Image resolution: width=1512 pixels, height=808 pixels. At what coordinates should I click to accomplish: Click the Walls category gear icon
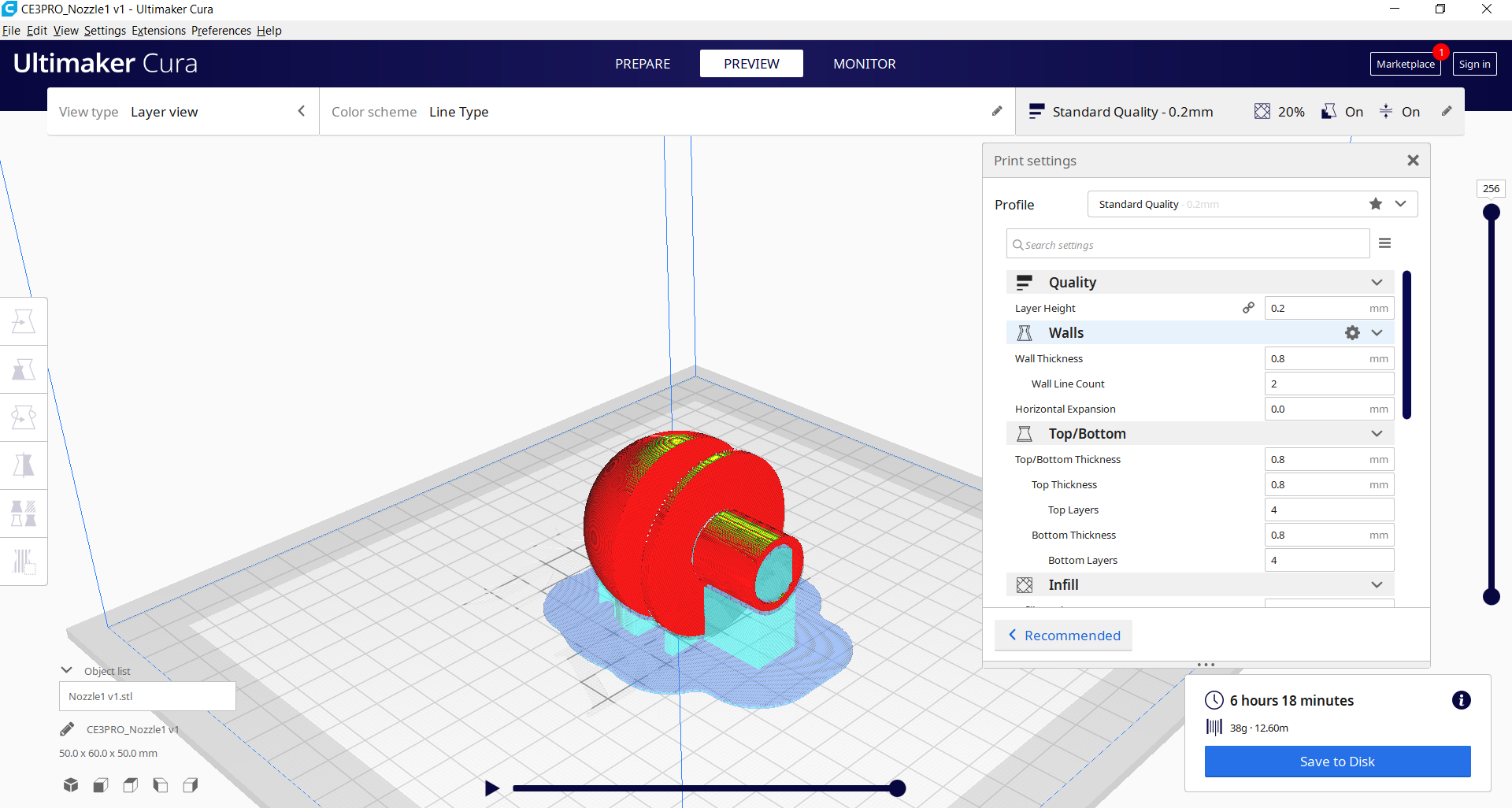(1352, 332)
